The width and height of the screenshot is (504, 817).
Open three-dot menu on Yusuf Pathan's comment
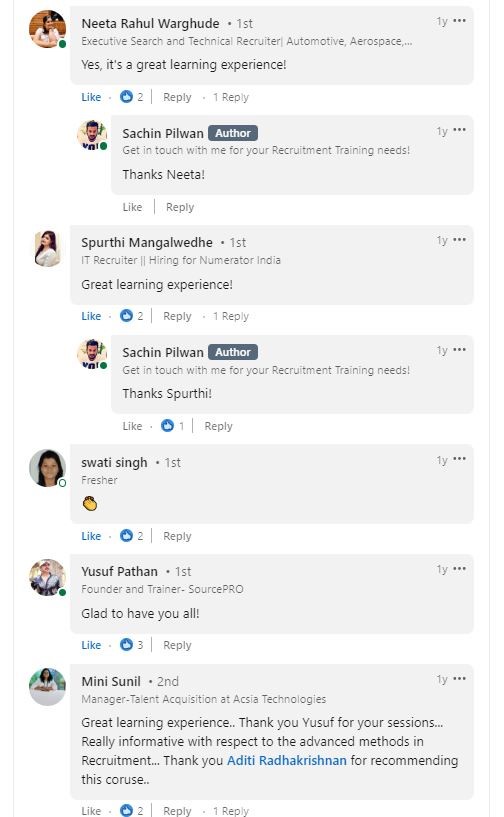[459, 568]
